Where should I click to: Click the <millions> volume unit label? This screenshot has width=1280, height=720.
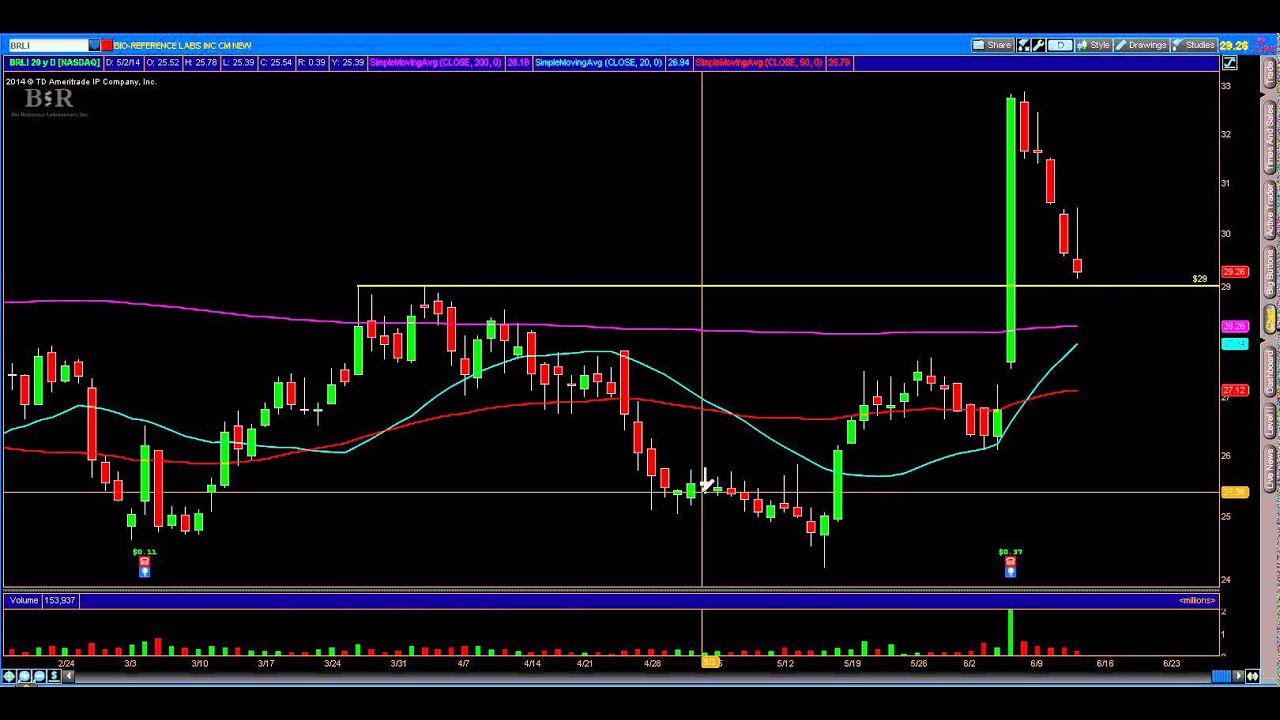pyautogui.click(x=1197, y=600)
